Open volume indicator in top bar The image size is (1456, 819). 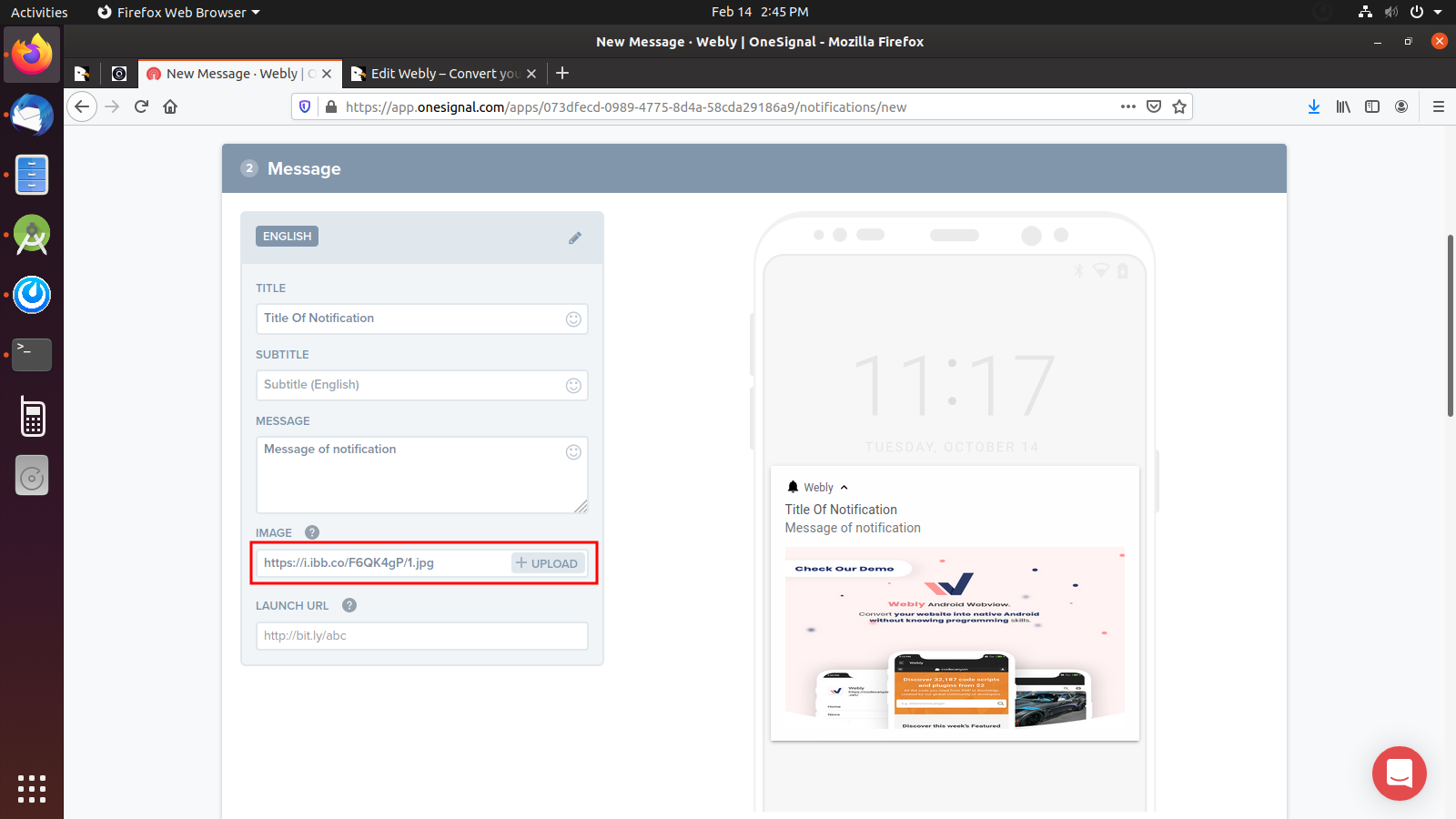click(1390, 12)
